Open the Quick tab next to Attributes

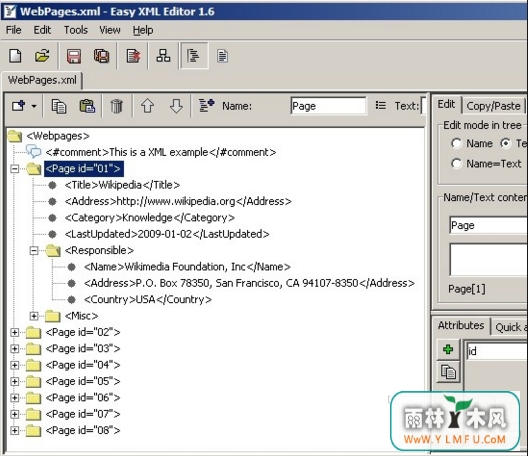509,327
